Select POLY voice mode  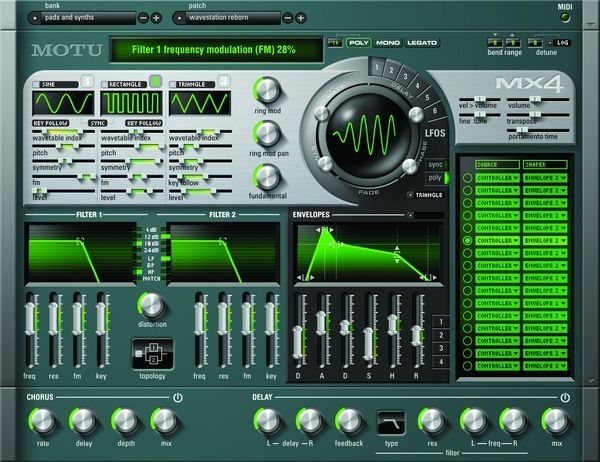359,42
